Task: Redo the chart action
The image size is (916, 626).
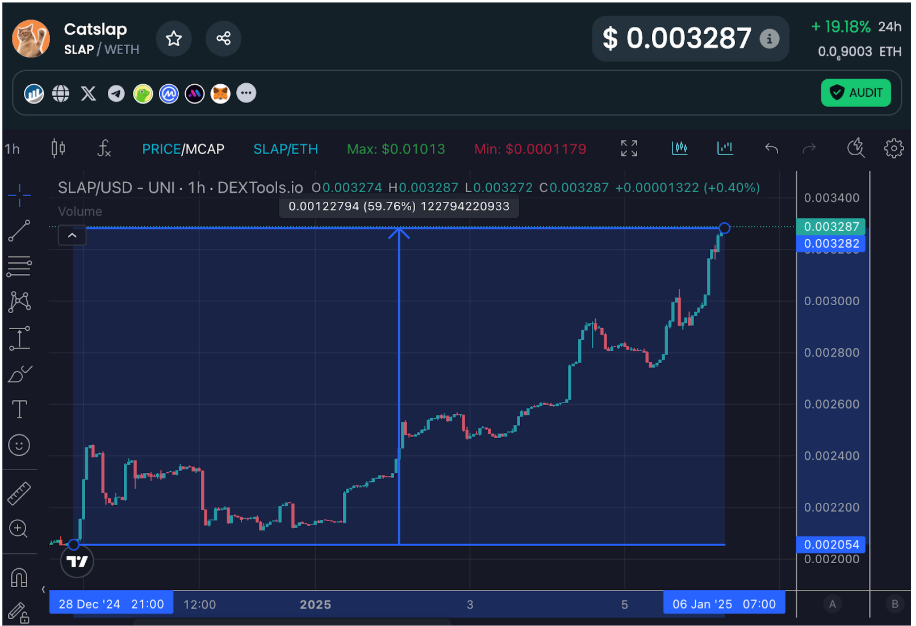Action: pyautogui.click(x=809, y=148)
